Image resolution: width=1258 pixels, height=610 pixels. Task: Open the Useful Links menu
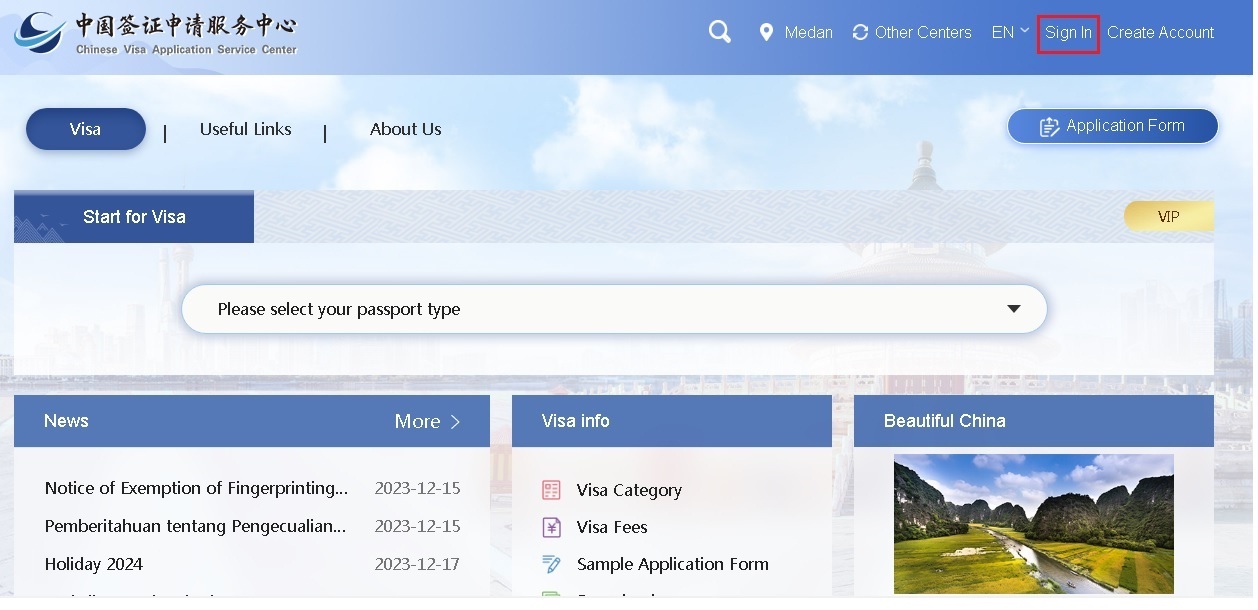(x=245, y=129)
